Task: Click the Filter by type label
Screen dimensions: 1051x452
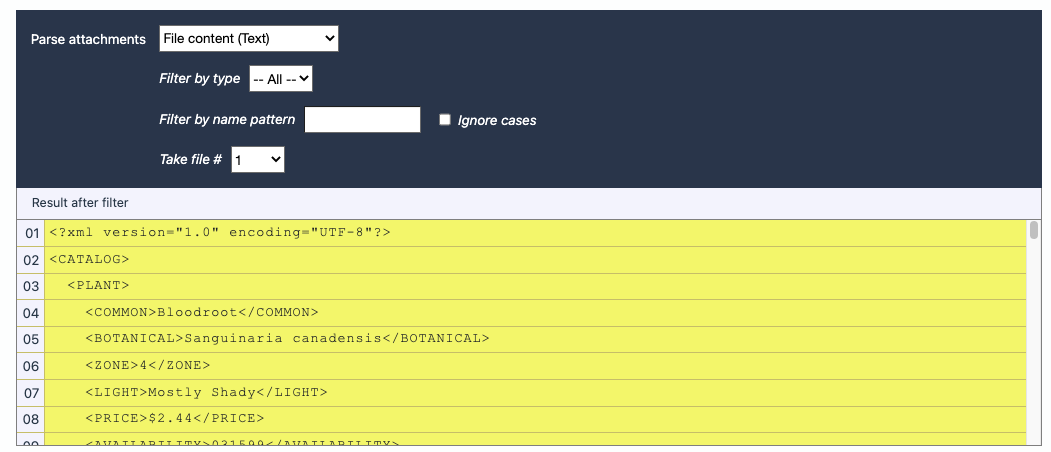Action: click(x=199, y=78)
